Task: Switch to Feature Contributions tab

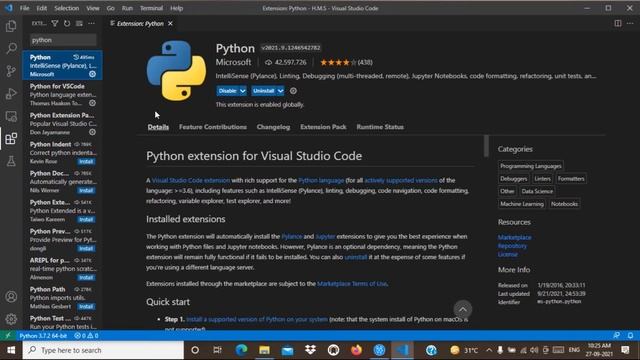Action: [213, 127]
